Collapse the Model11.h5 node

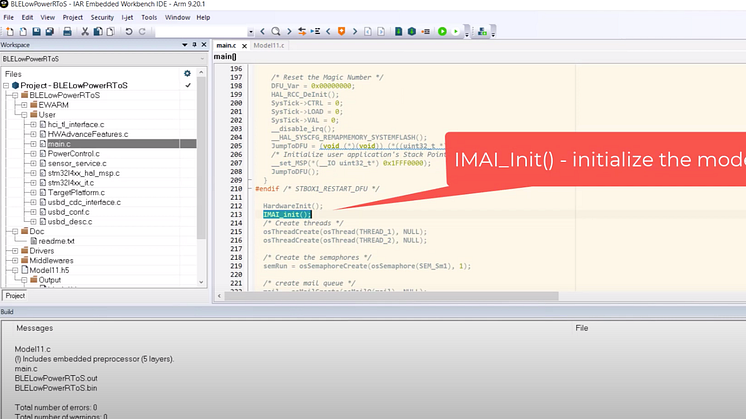[15, 270]
